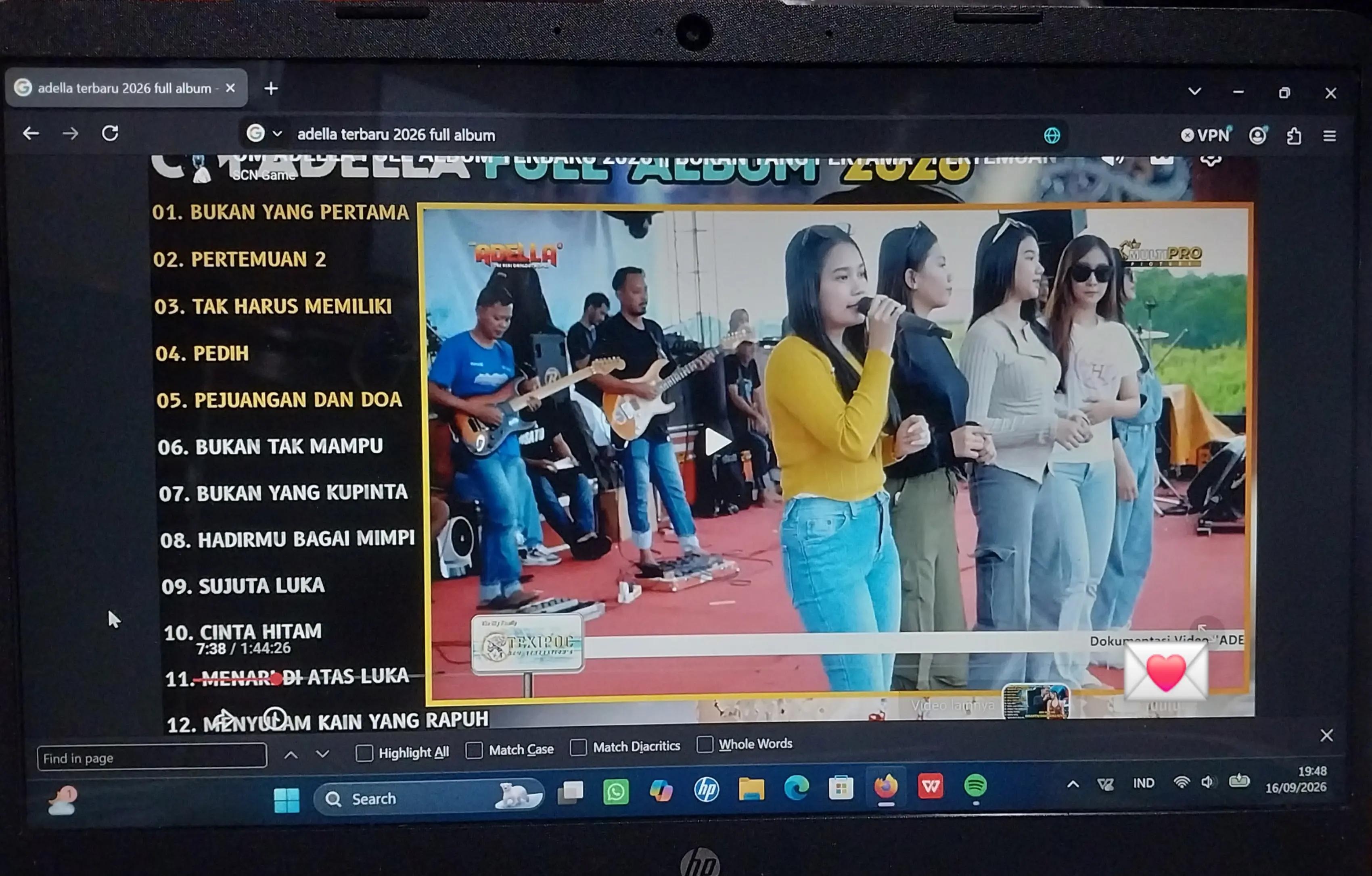Jump to the next find match
Screen dimensions: 1372x876
(x=322, y=754)
